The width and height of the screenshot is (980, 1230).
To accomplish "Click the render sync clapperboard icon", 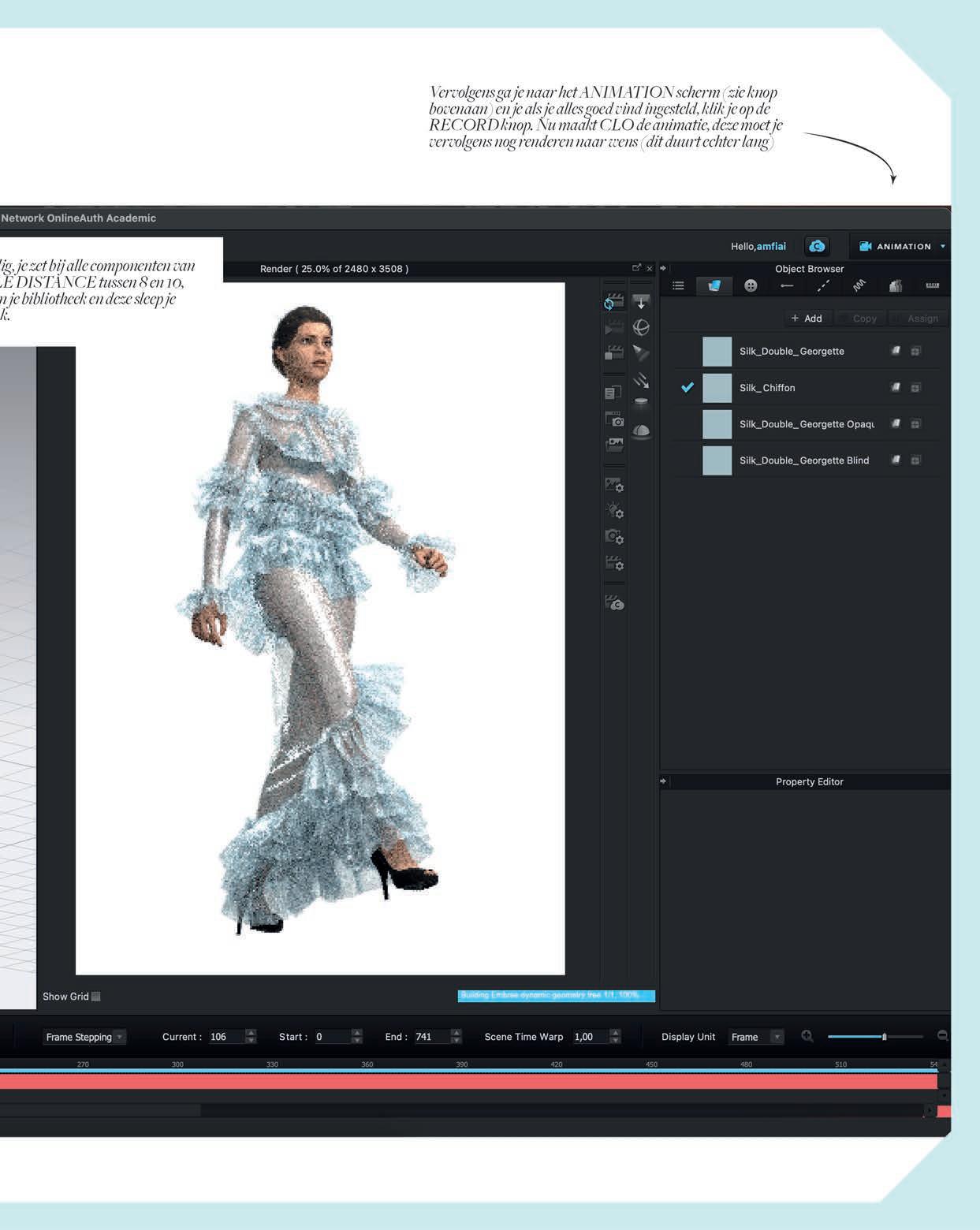I will tap(613, 301).
